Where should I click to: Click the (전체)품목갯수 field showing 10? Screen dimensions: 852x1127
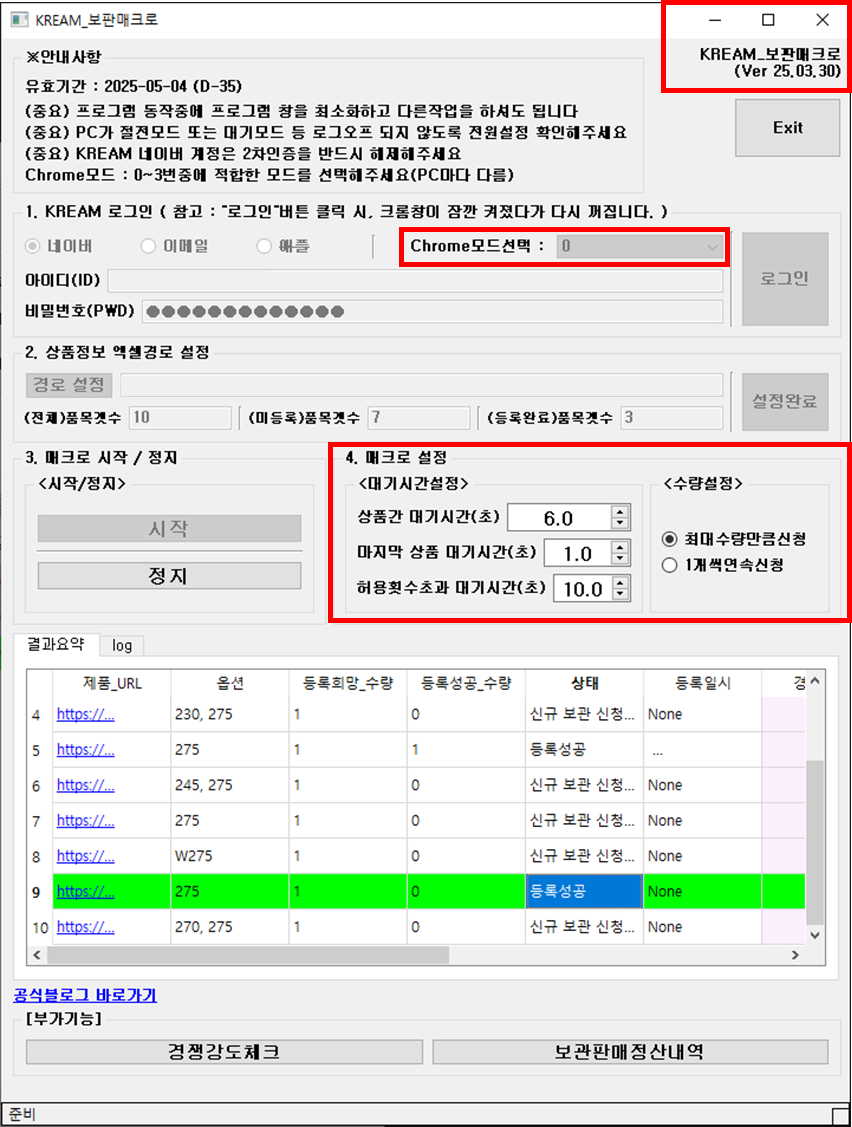pyautogui.click(x=180, y=418)
